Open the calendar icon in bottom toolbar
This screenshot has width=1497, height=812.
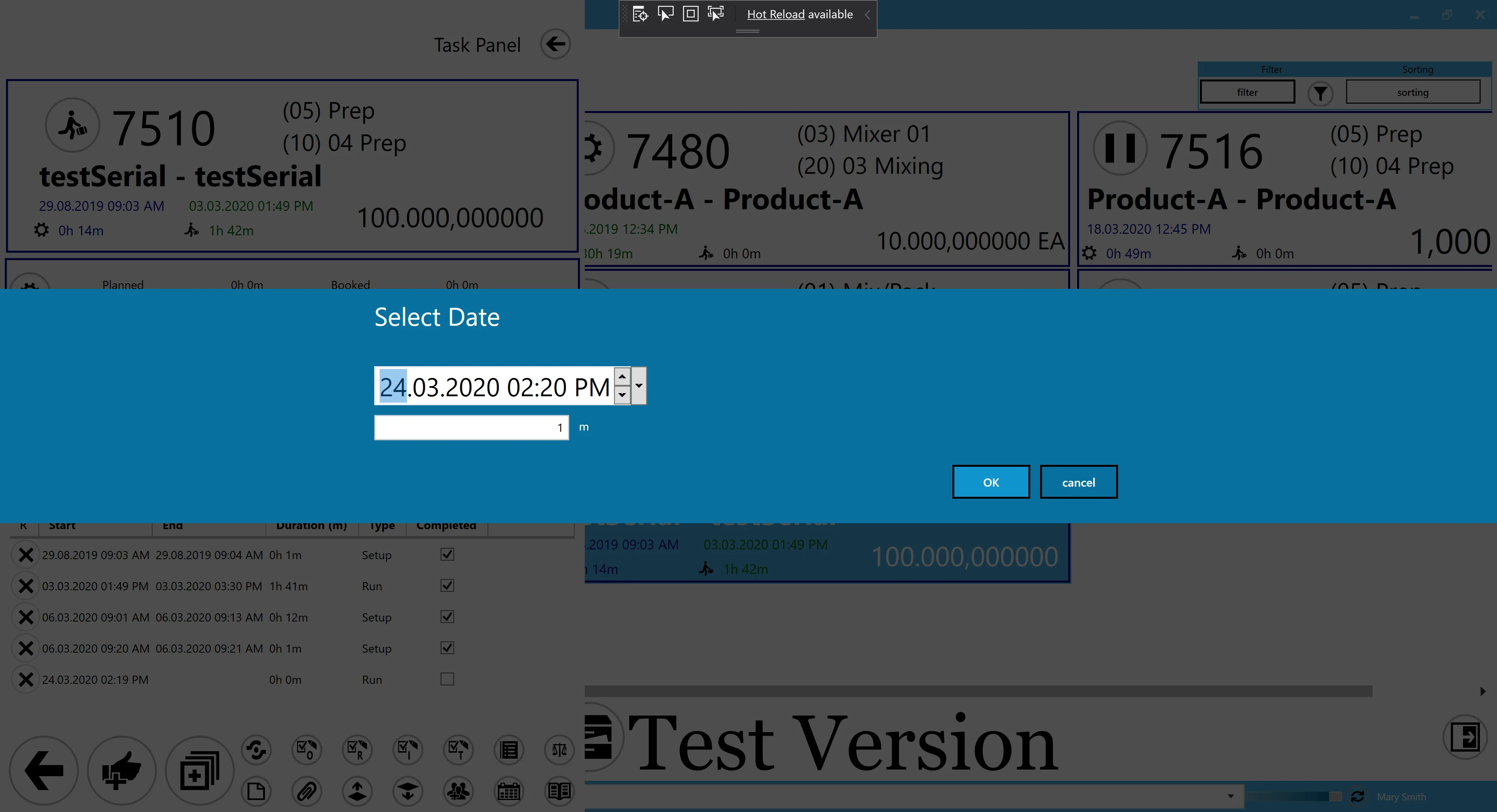508,791
